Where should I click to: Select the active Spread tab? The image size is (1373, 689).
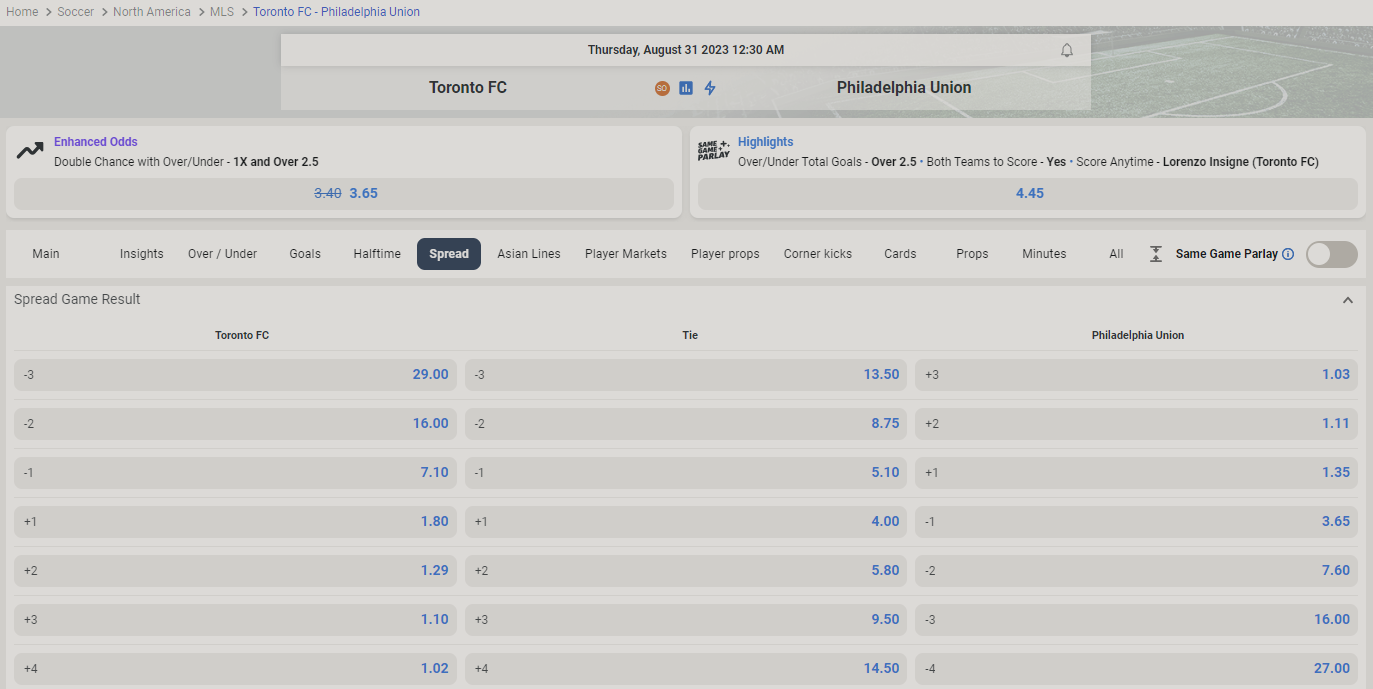click(449, 254)
